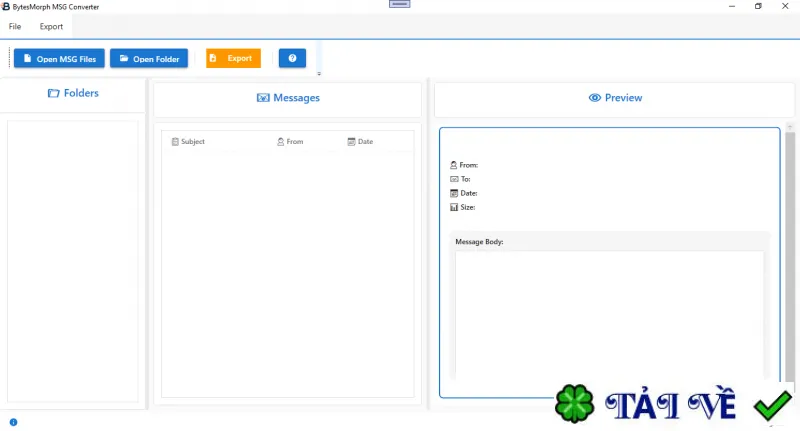The height and width of the screenshot is (431, 800).
Task: Click the orange Export button
Action: click(233, 58)
